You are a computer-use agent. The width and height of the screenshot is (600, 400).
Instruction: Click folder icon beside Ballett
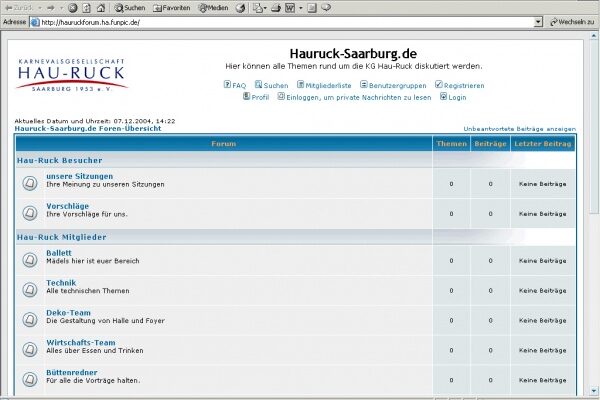click(x=29, y=260)
